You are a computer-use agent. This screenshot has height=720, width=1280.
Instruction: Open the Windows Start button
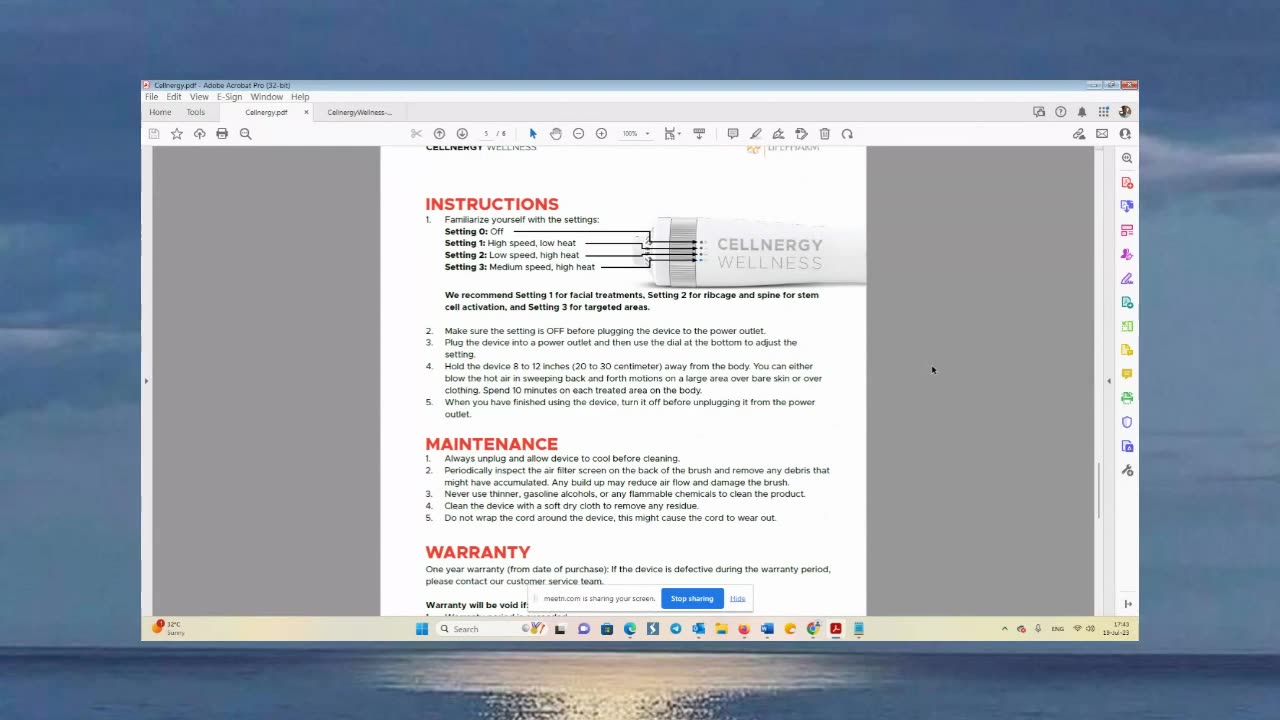coord(422,629)
